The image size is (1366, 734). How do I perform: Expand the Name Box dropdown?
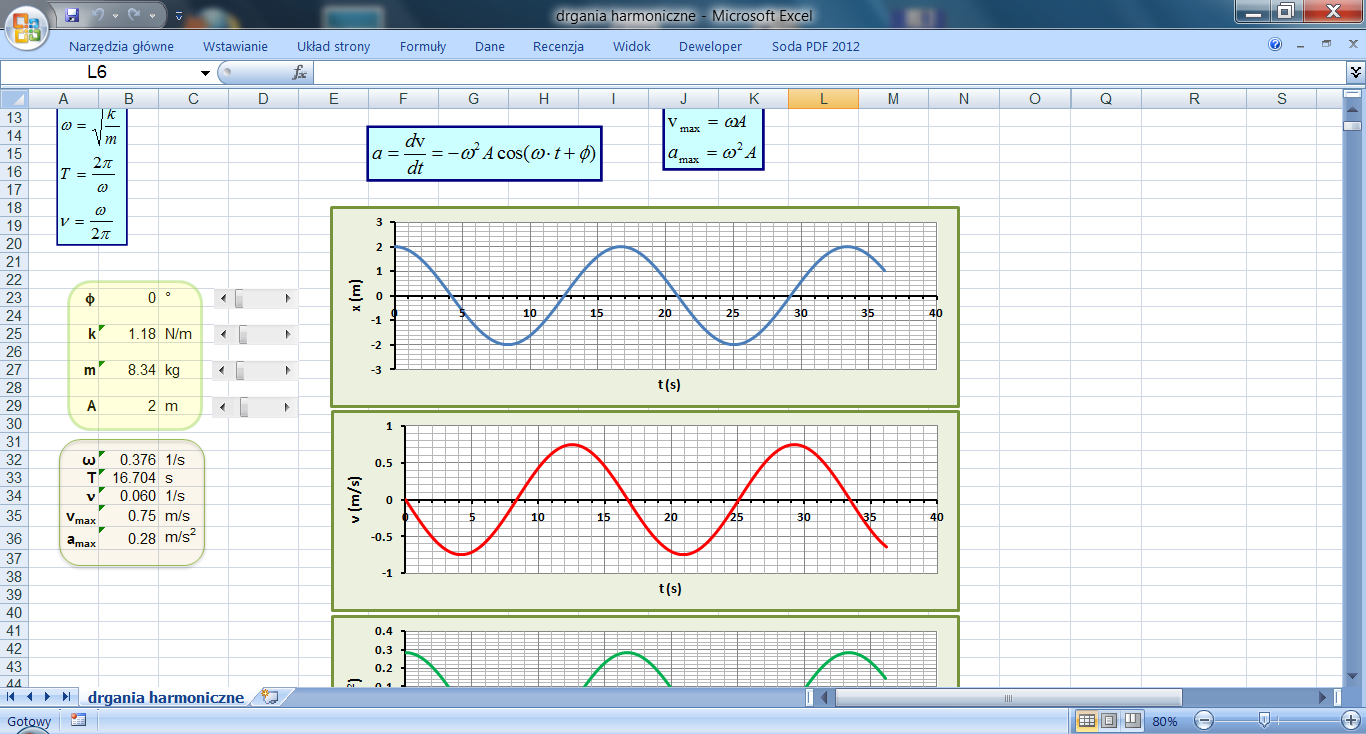[206, 73]
